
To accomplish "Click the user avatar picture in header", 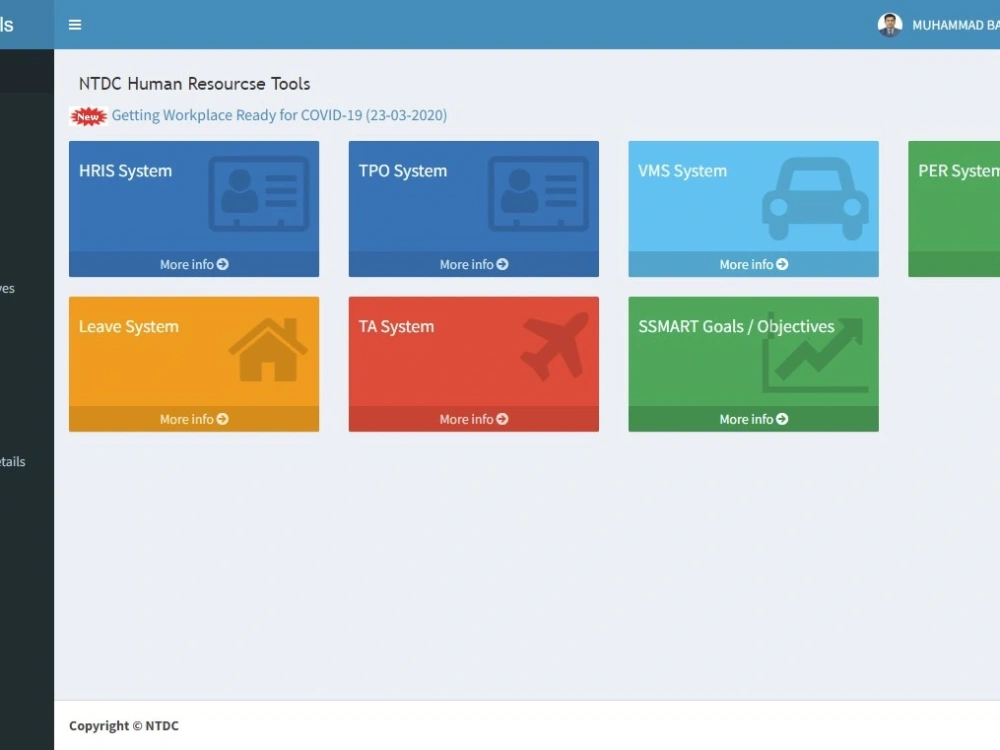I will click(890, 25).
